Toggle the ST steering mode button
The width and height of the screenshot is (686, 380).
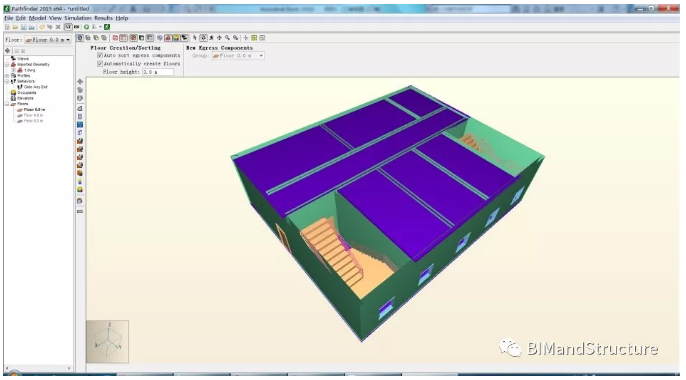coord(68,27)
